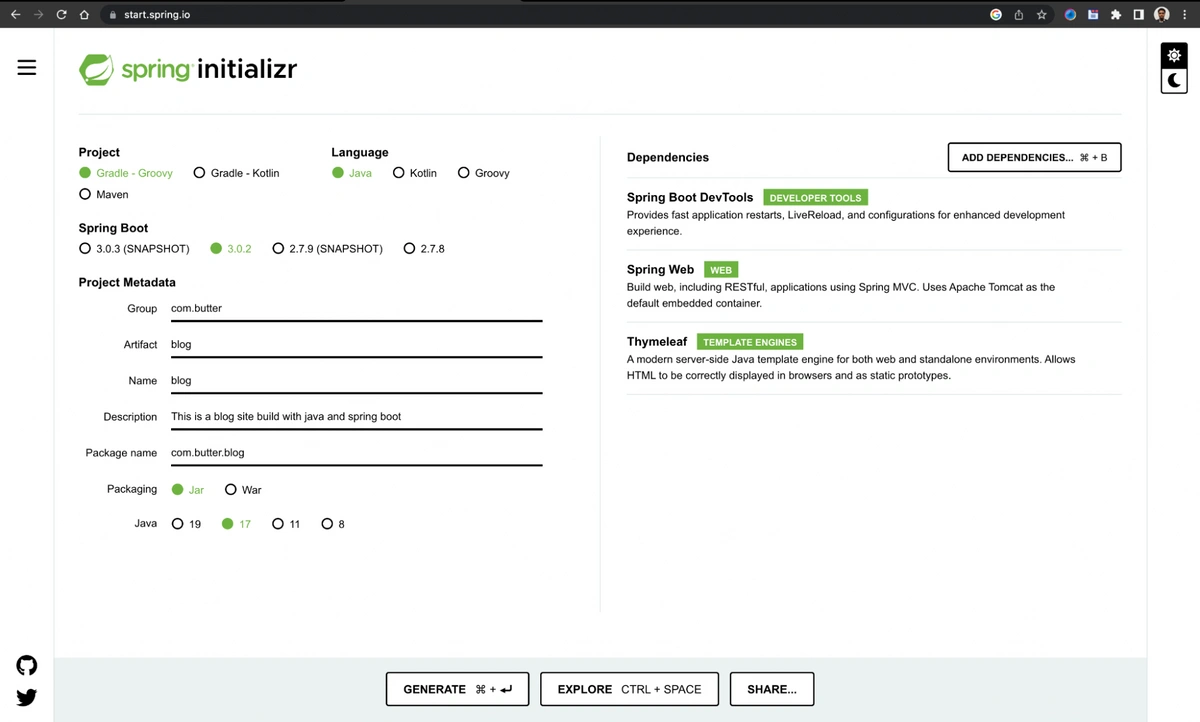This screenshot has height=722, width=1200.
Task: Click the Explore button
Action: (629, 689)
